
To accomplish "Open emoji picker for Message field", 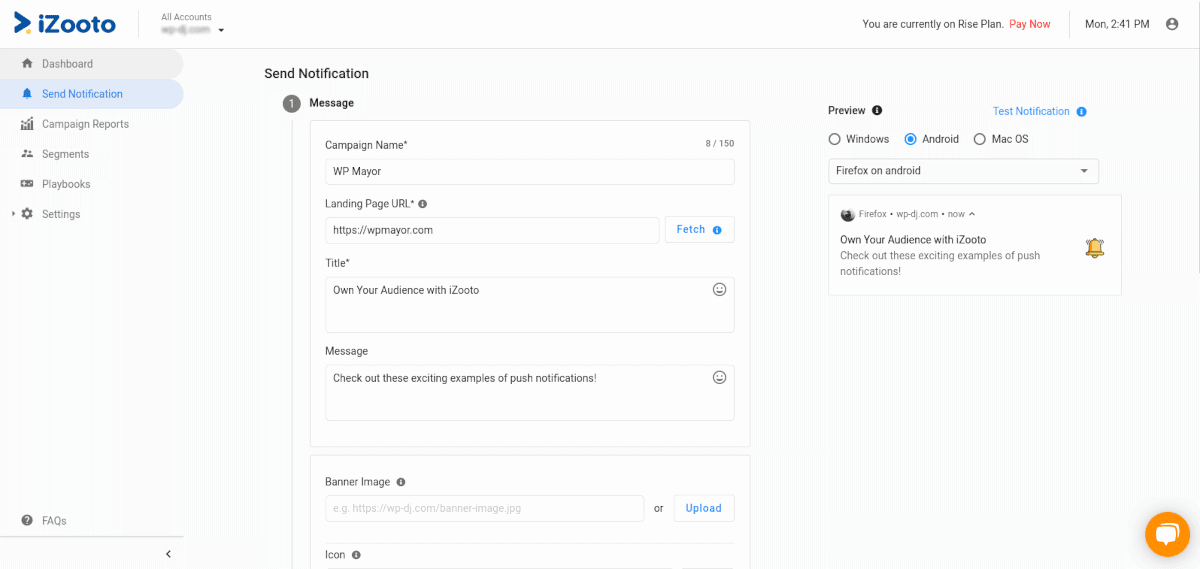I will pos(719,377).
